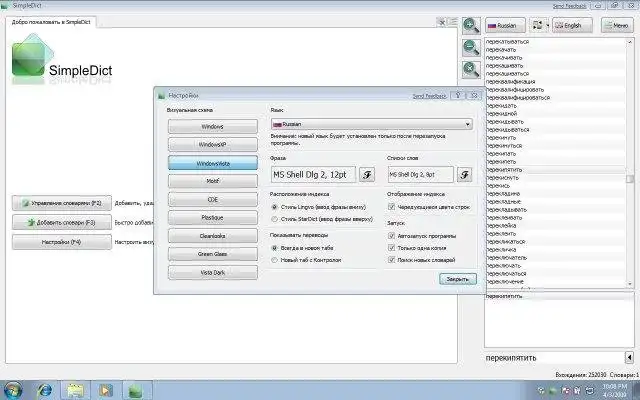Toggle Поиск новых словарей checkbox

391,260
